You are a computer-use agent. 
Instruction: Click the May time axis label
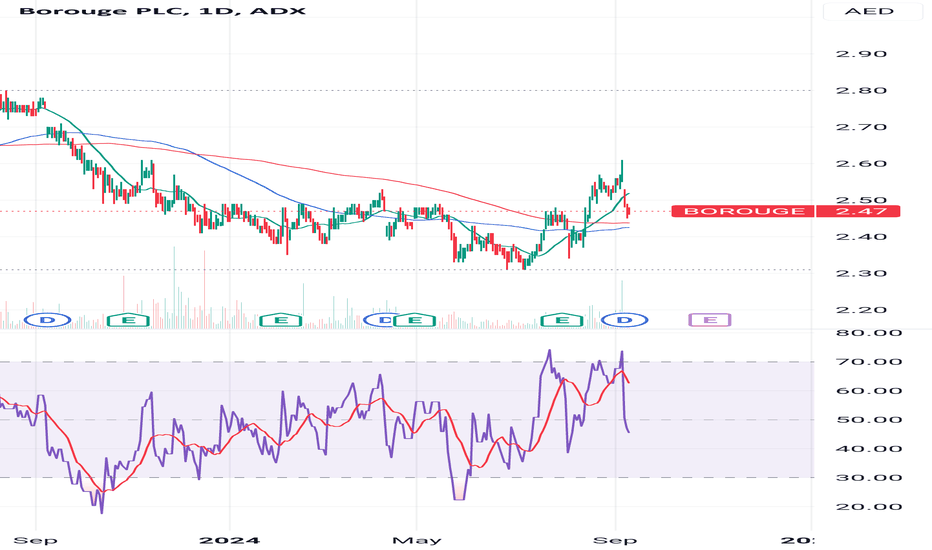(417, 540)
